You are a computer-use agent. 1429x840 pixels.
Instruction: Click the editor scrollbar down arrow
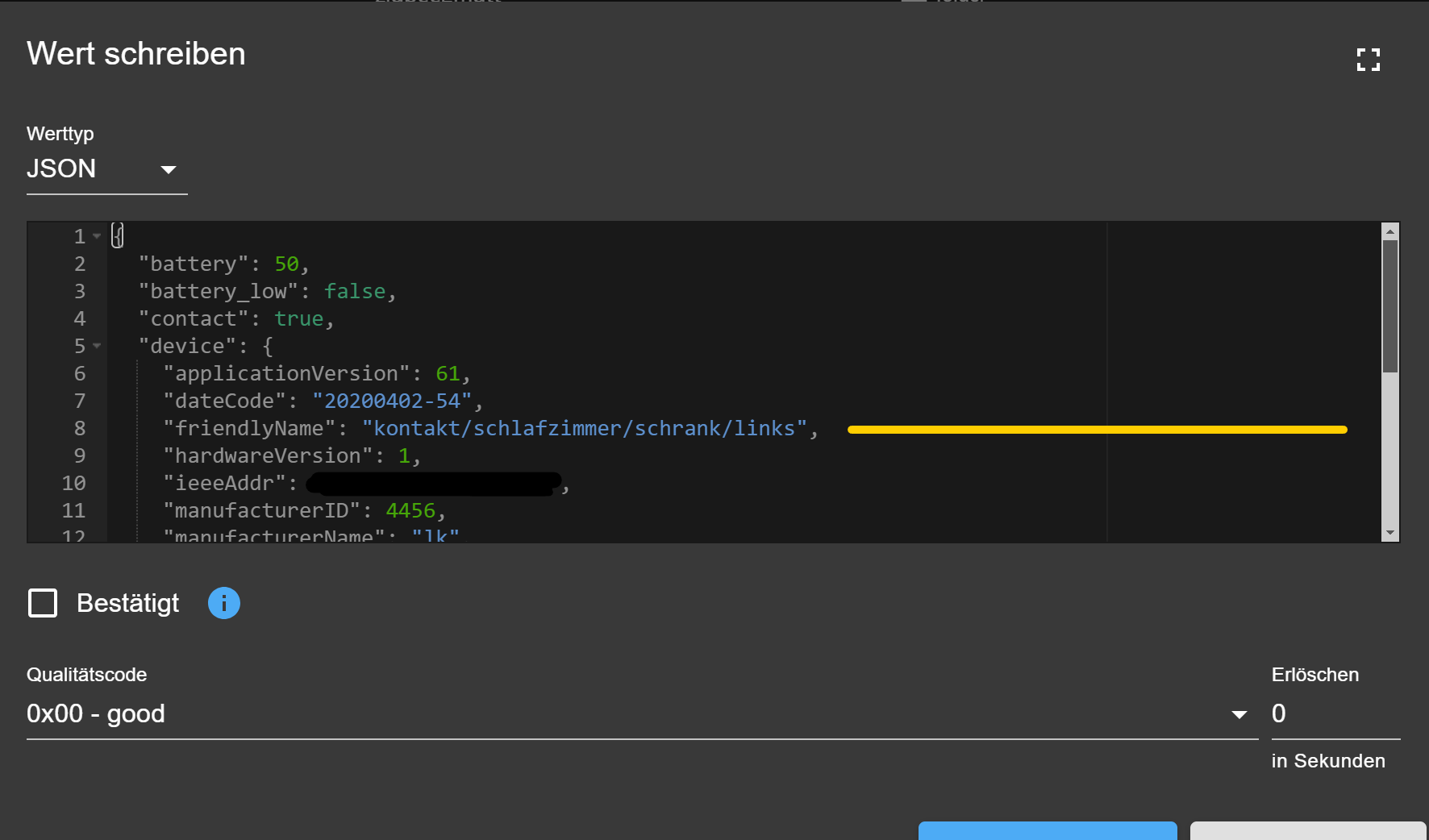tap(1389, 533)
